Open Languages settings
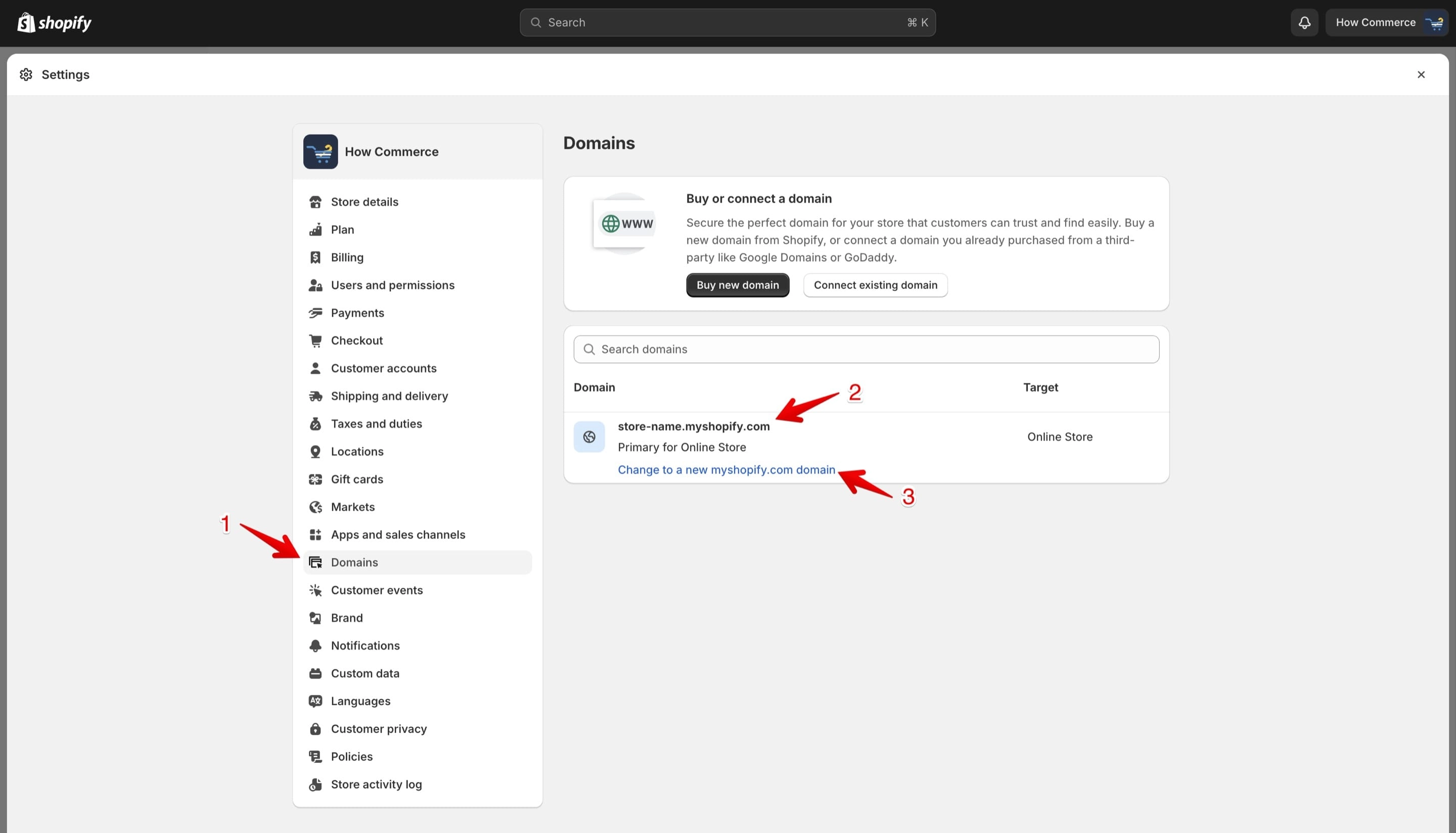 [x=418, y=702]
